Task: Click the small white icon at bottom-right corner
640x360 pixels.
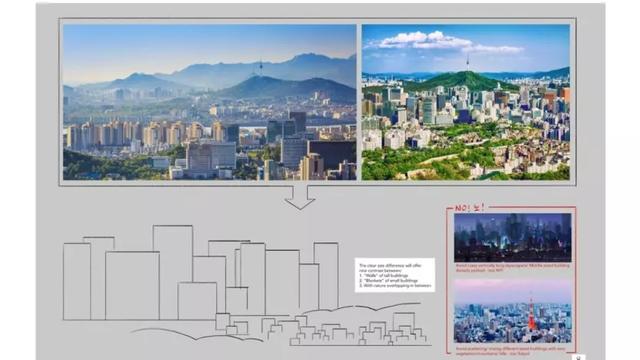Action: pyautogui.click(x=578, y=357)
